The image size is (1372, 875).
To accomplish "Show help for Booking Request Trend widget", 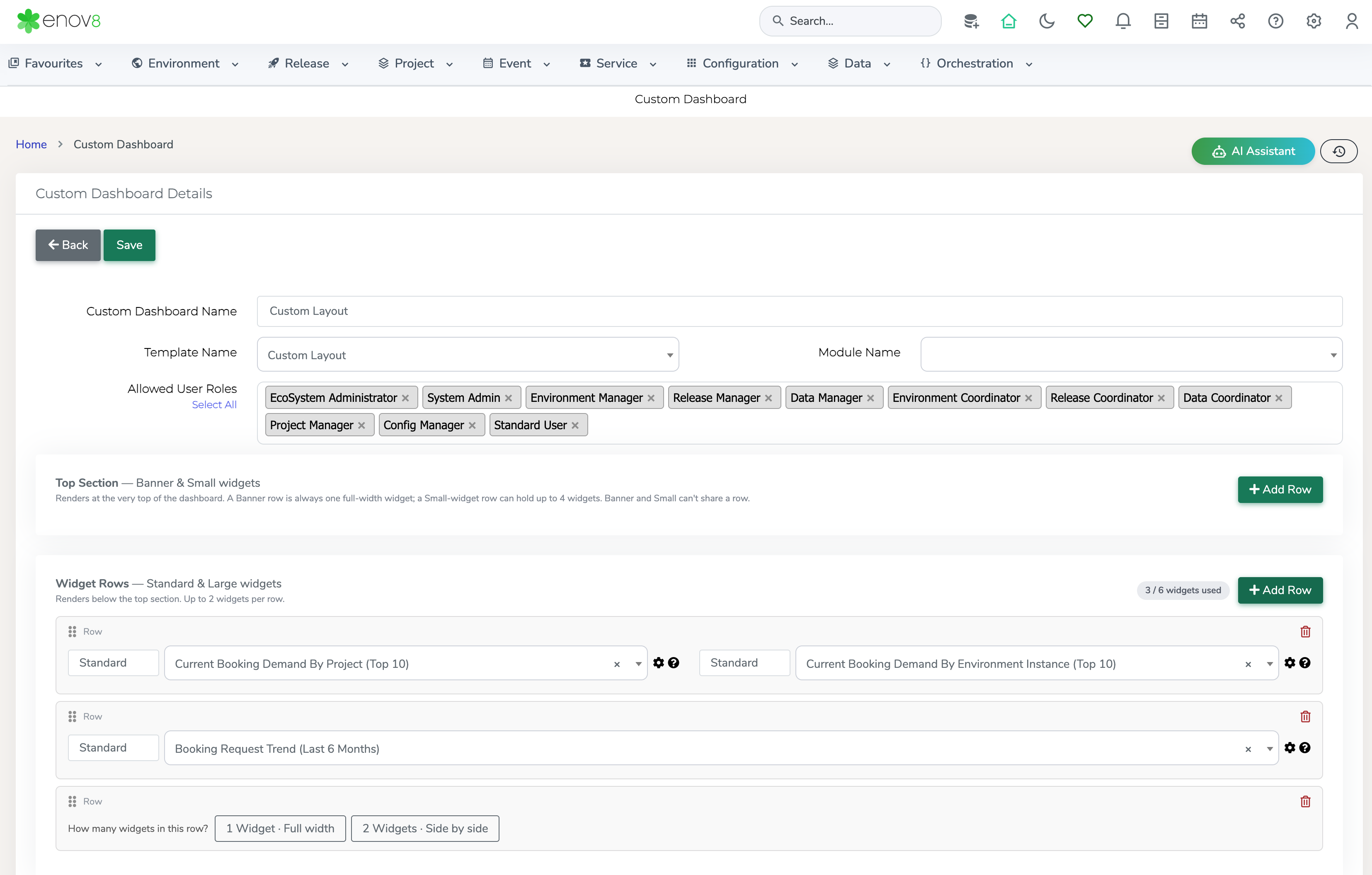I will click(1305, 747).
